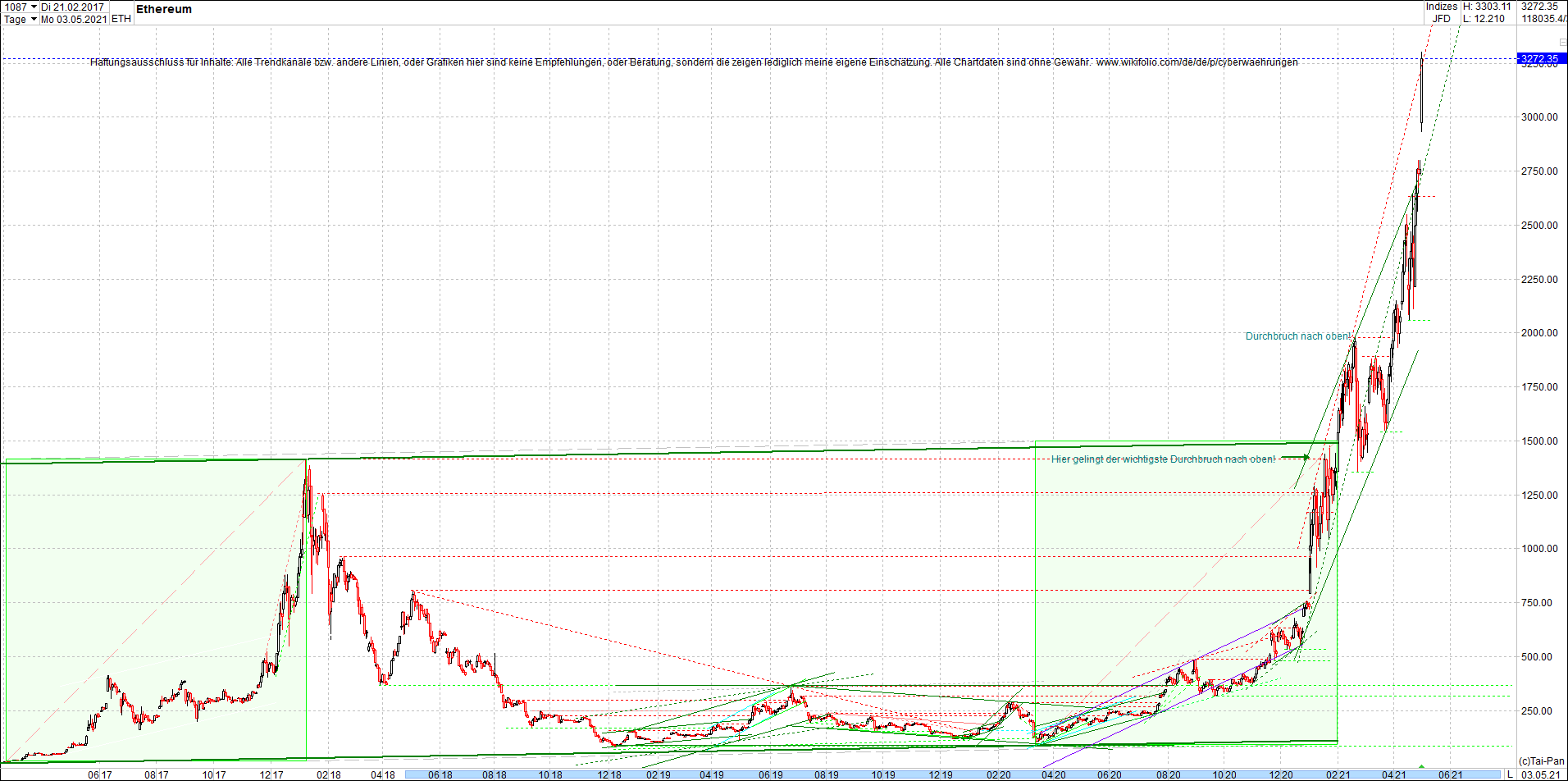Click the 1250.00 price axis label

1540,496
